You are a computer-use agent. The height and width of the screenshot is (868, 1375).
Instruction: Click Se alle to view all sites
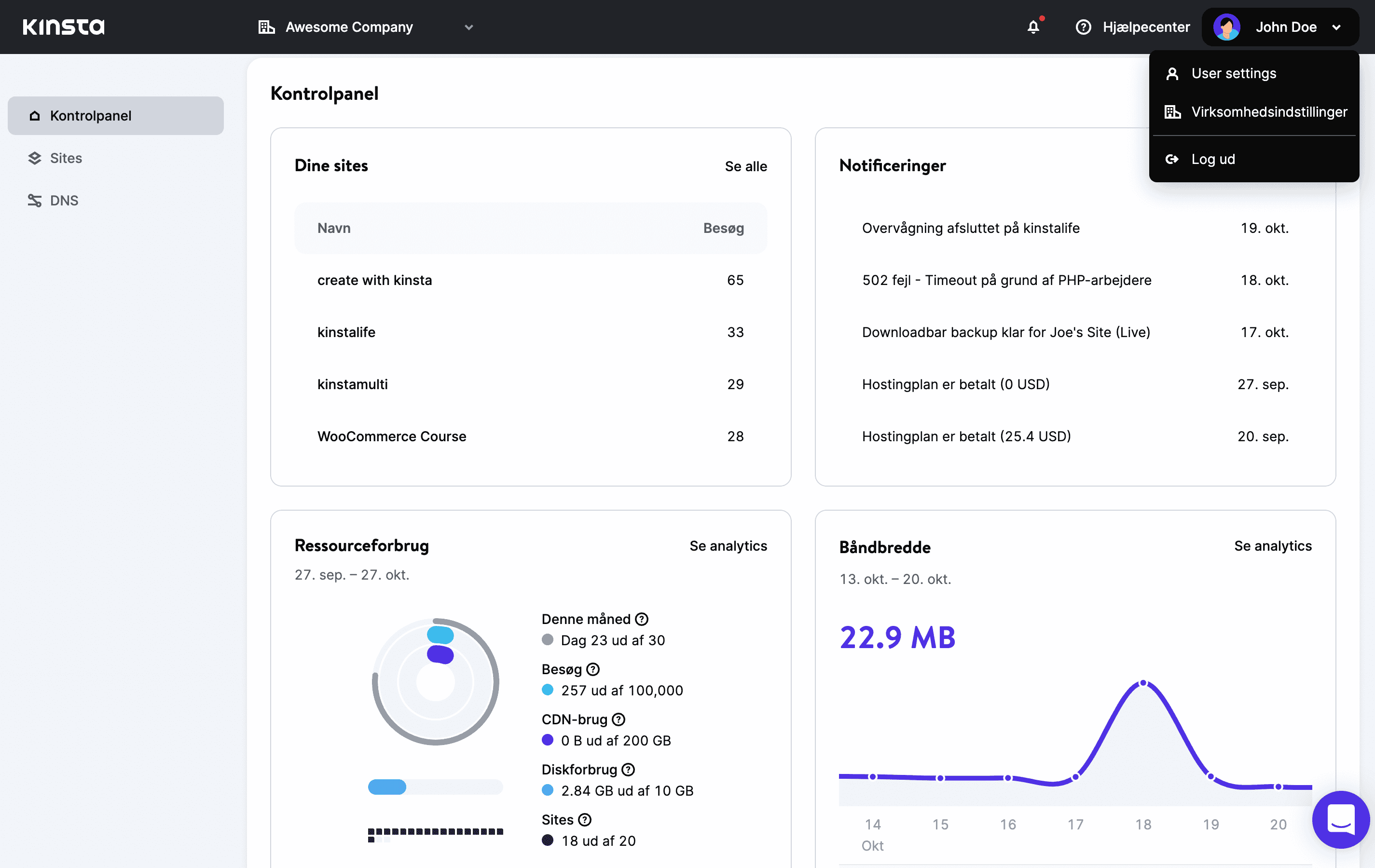pyautogui.click(x=746, y=166)
